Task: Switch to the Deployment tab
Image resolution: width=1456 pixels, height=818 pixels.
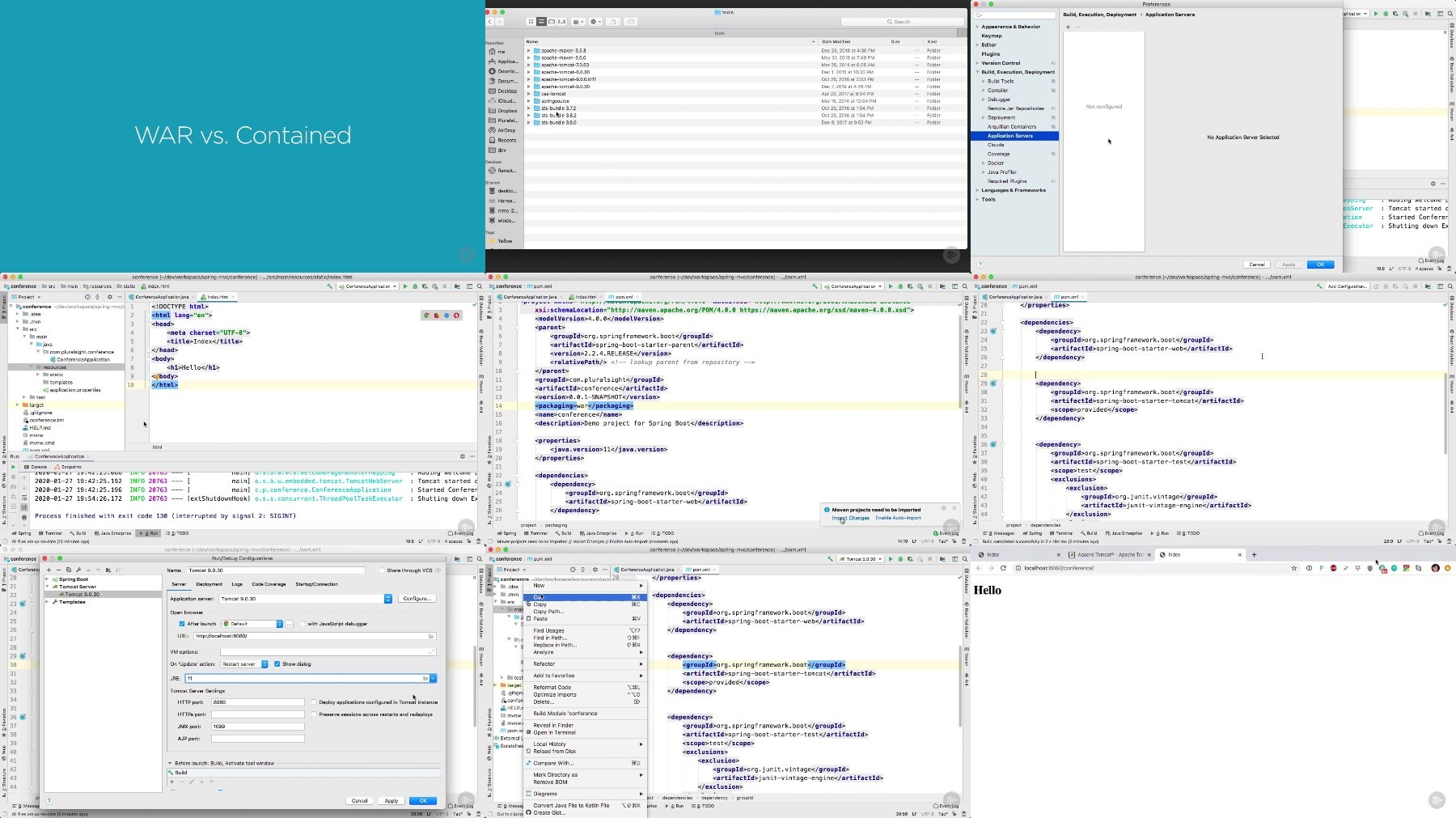Action: point(209,584)
